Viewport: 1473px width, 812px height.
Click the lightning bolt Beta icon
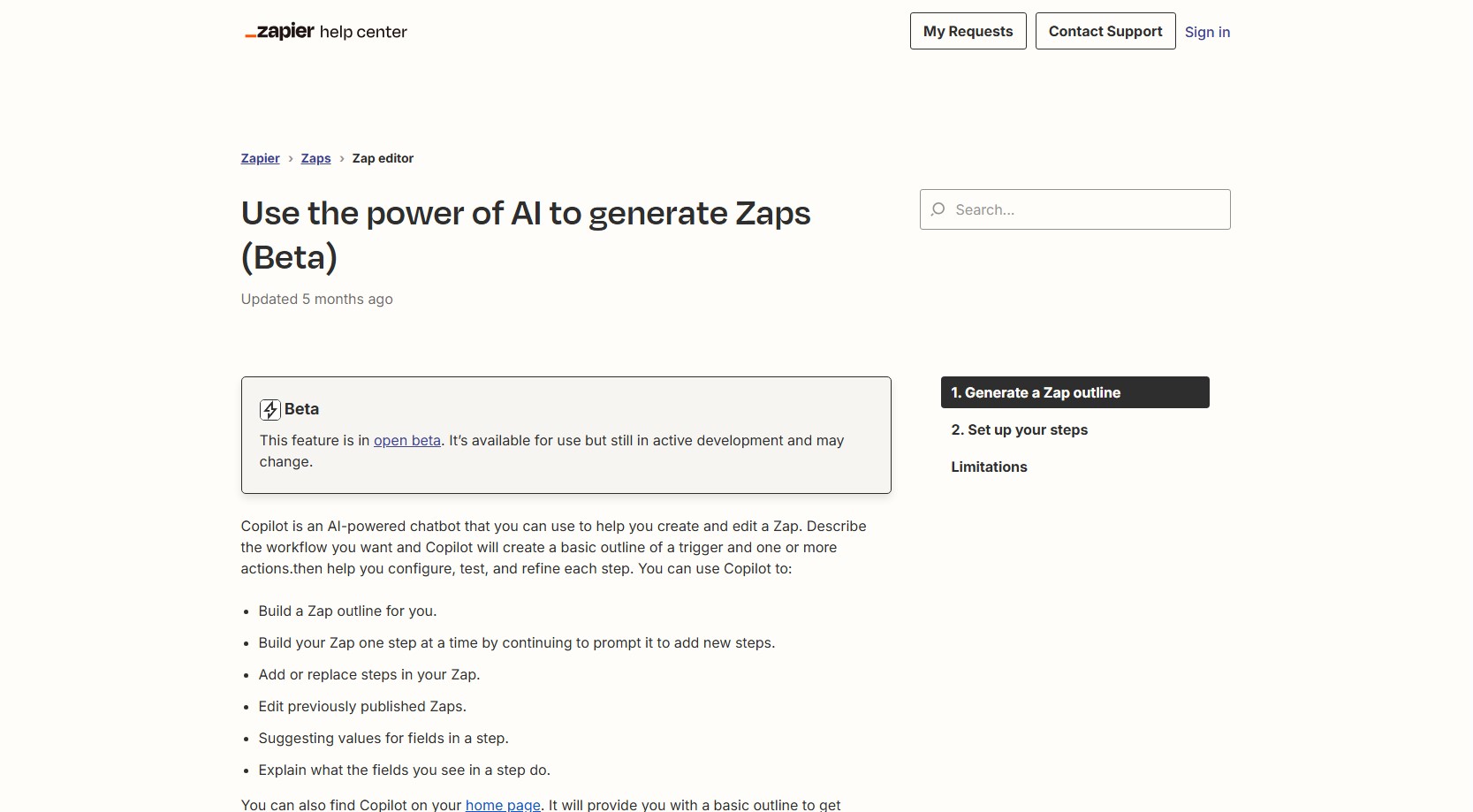click(270, 409)
